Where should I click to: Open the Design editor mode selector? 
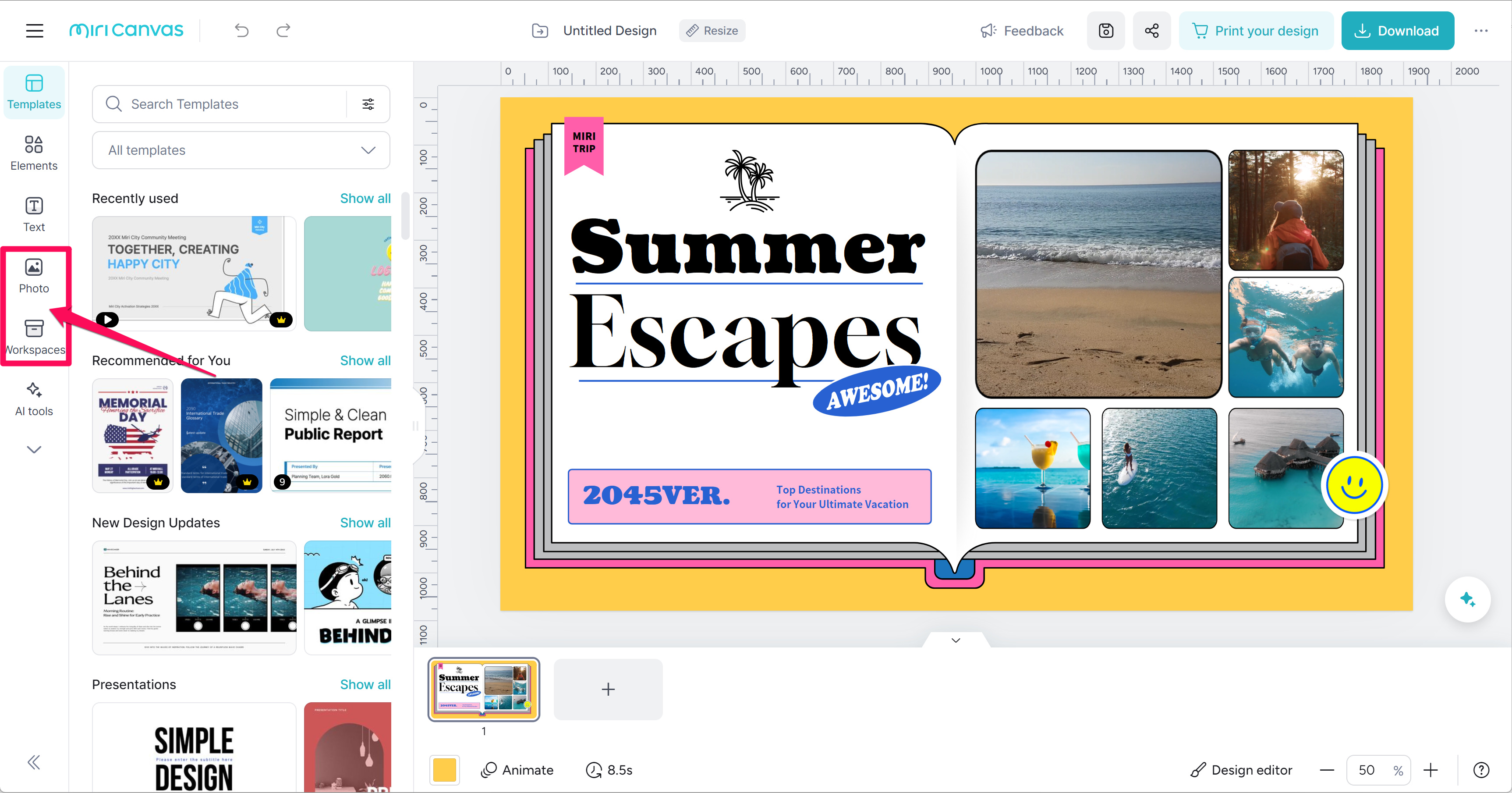(x=1241, y=770)
